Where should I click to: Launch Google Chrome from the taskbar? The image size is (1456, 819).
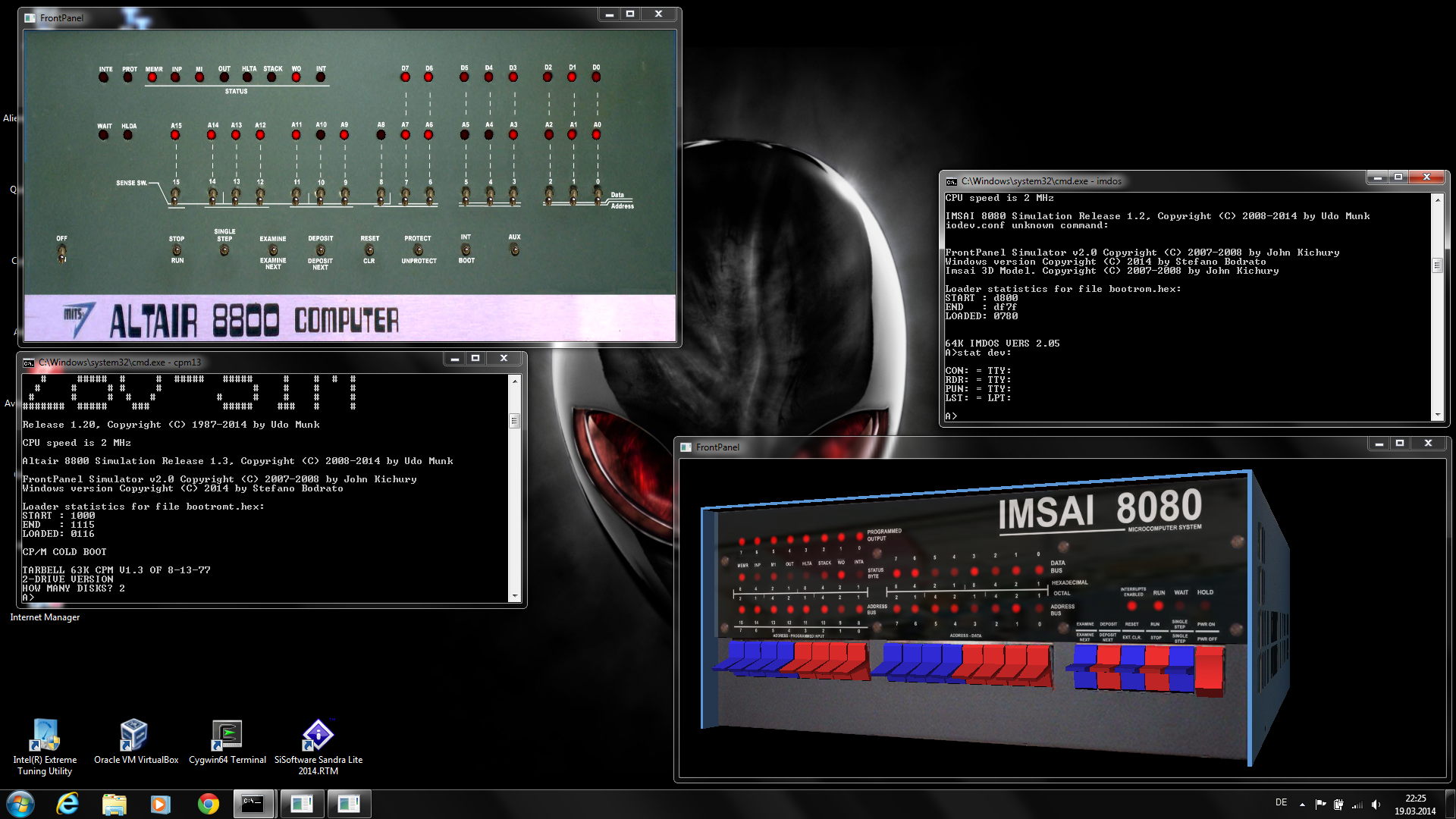(x=208, y=803)
